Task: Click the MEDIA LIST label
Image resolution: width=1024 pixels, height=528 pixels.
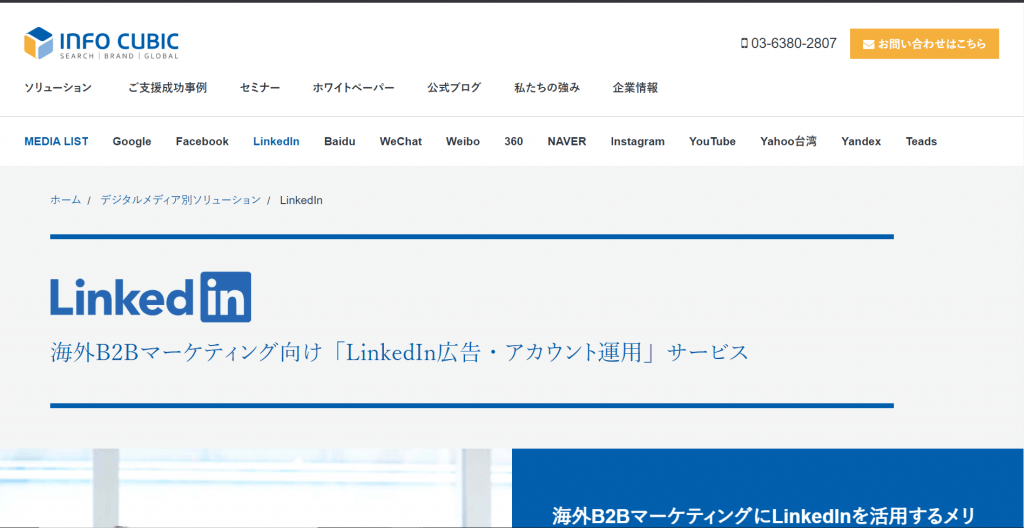Action: click(x=56, y=141)
